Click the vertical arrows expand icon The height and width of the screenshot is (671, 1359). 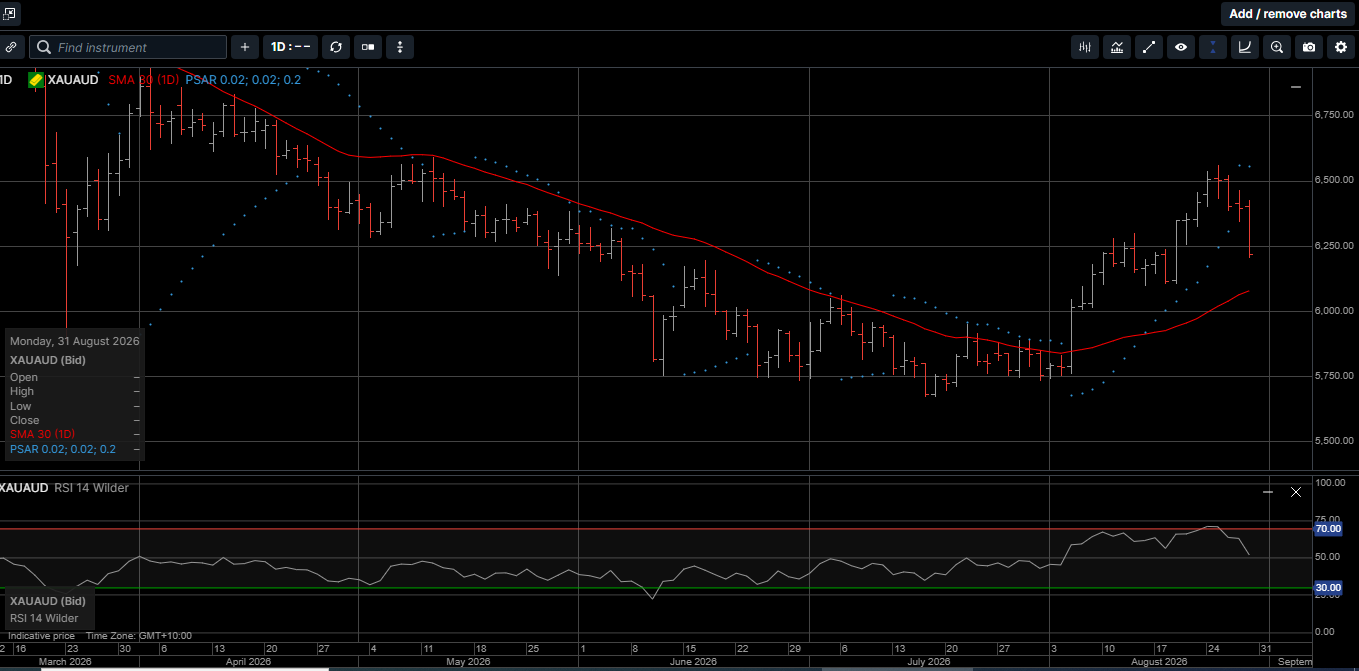[x=400, y=47]
